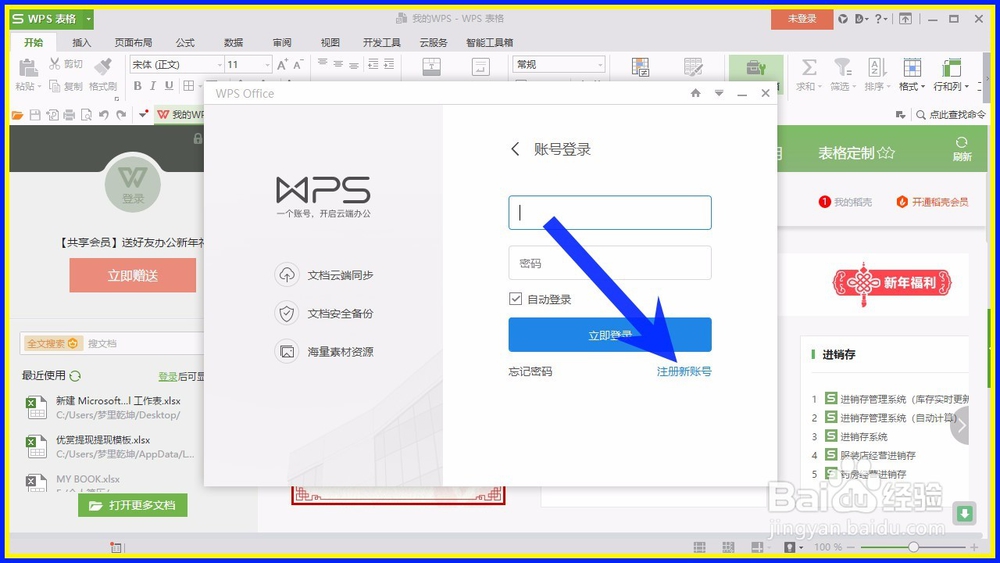
Task: Expand the 格式 dropdown arrow
Action: click(x=922, y=86)
